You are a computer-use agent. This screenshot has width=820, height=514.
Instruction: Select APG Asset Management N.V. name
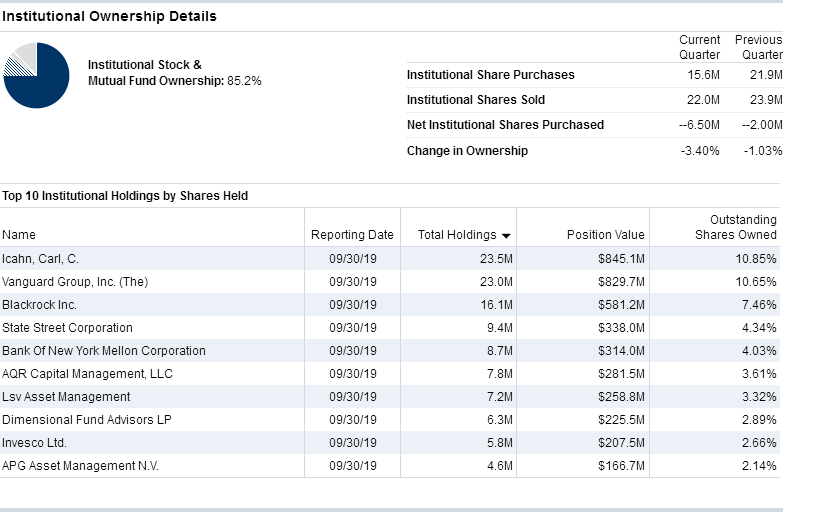tap(80, 466)
